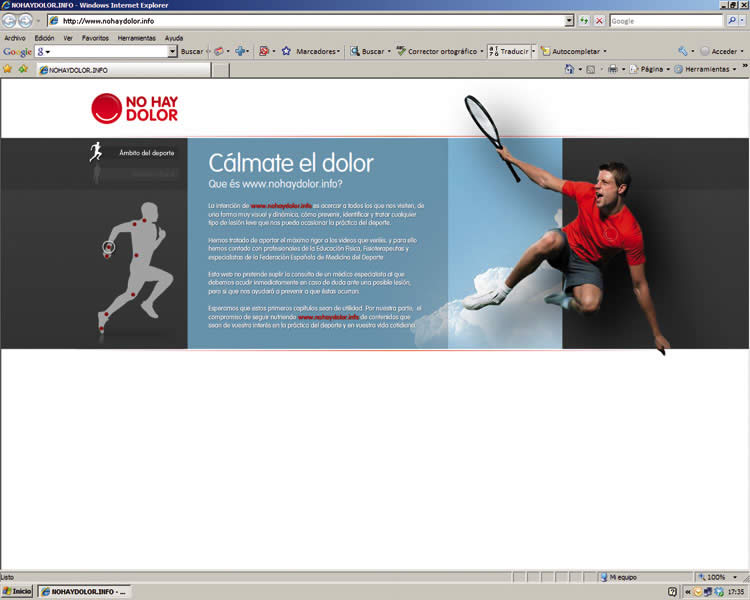Screen dimensions: 750x600
Task: Open the Ayuda menu
Action: coord(174,38)
